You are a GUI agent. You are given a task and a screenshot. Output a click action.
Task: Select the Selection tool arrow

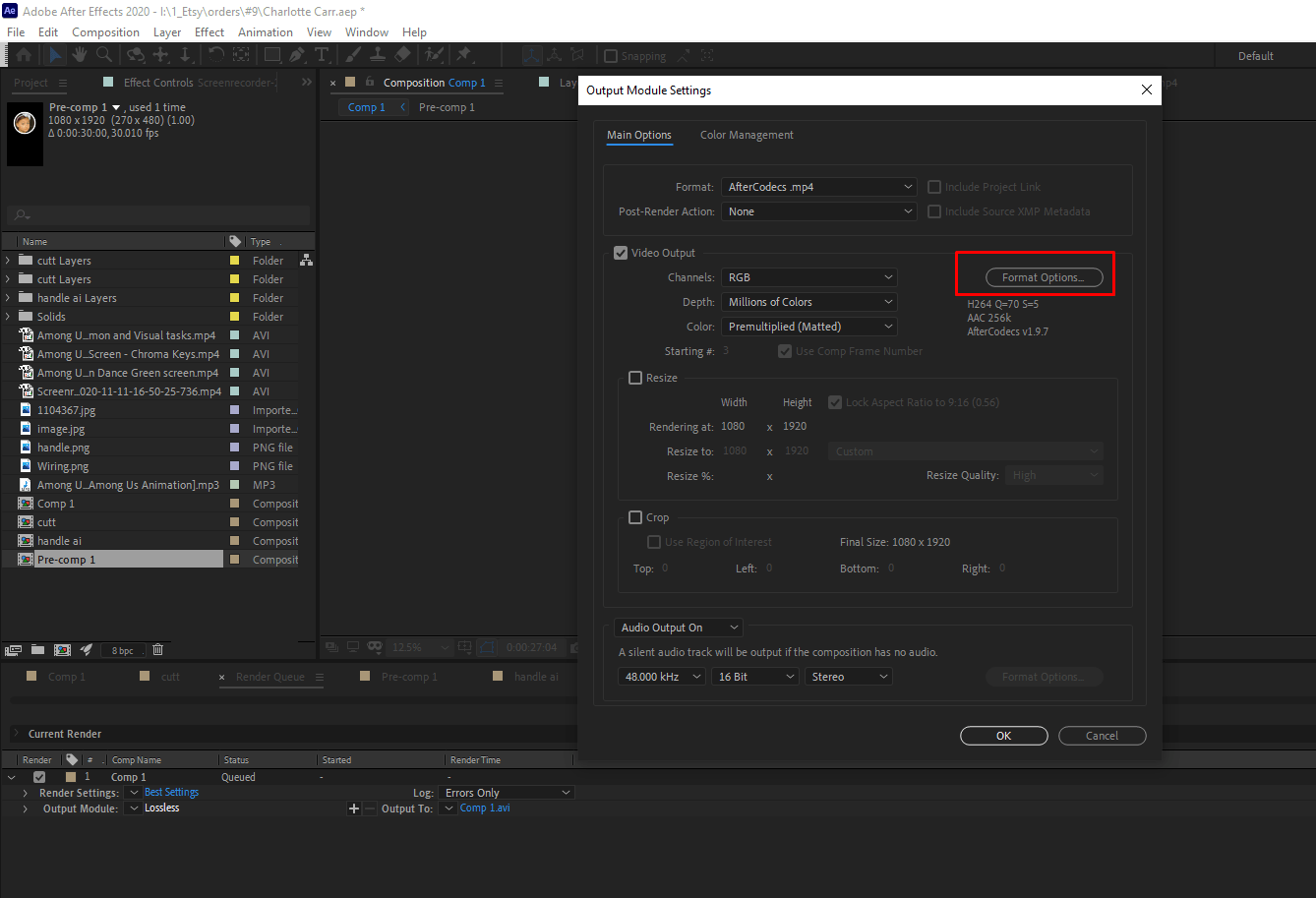(55, 55)
